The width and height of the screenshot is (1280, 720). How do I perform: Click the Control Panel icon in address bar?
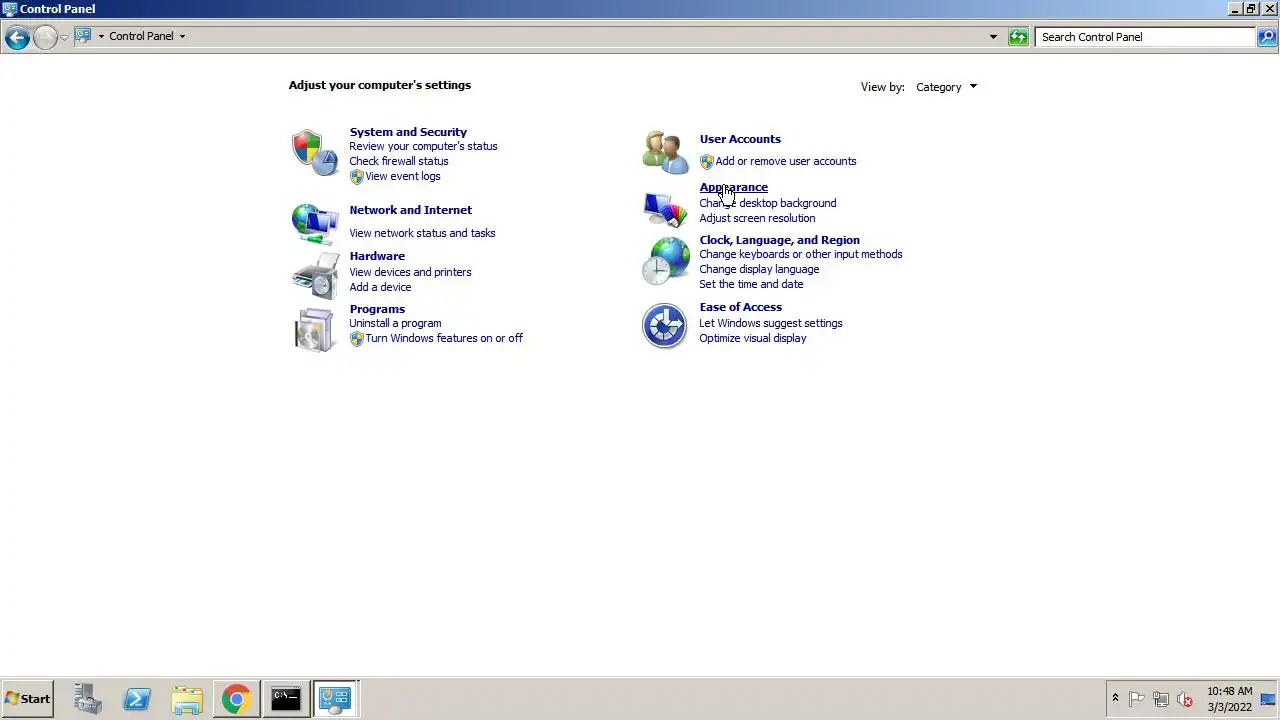pos(84,36)
